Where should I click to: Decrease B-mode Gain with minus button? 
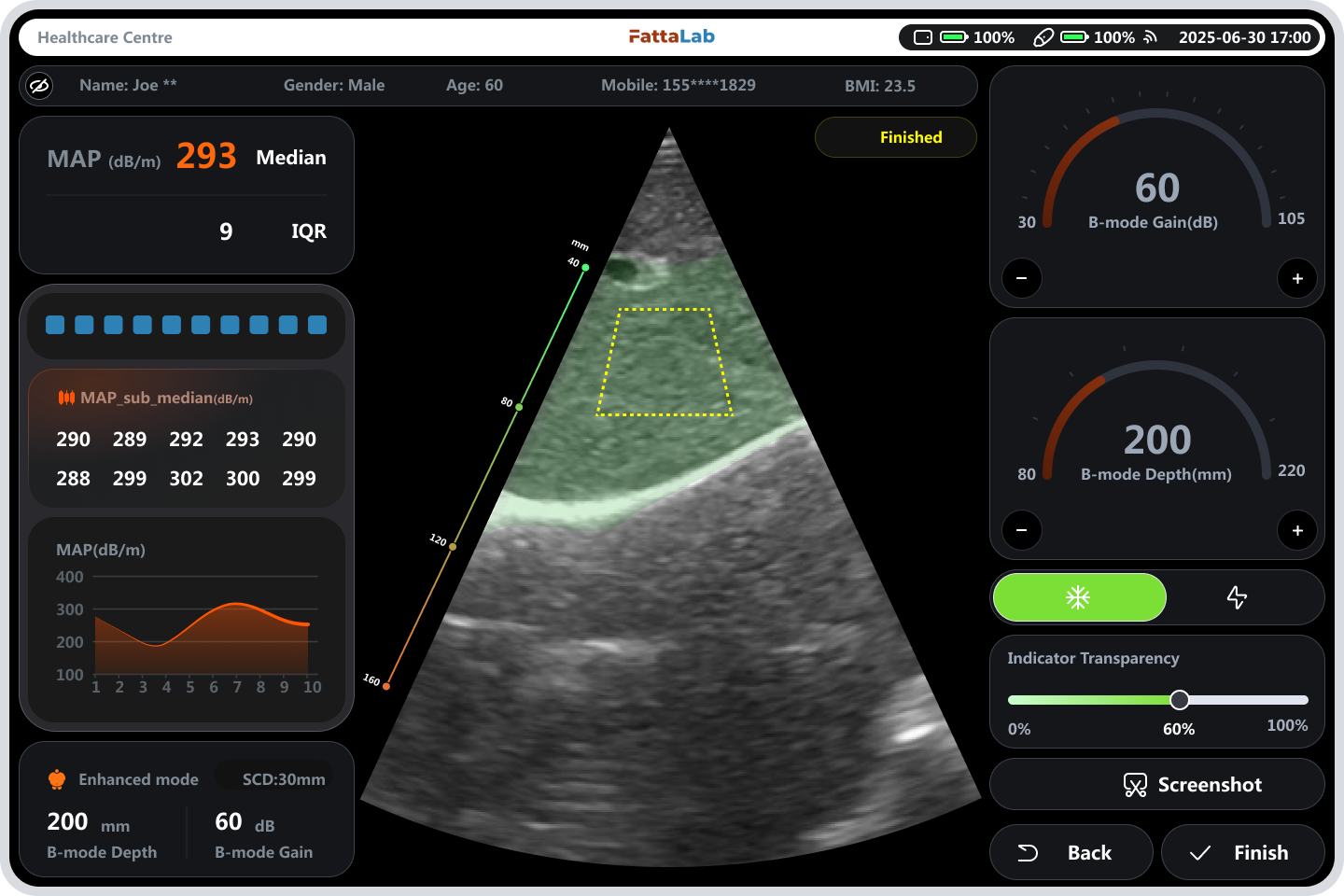pos(1021,278)
